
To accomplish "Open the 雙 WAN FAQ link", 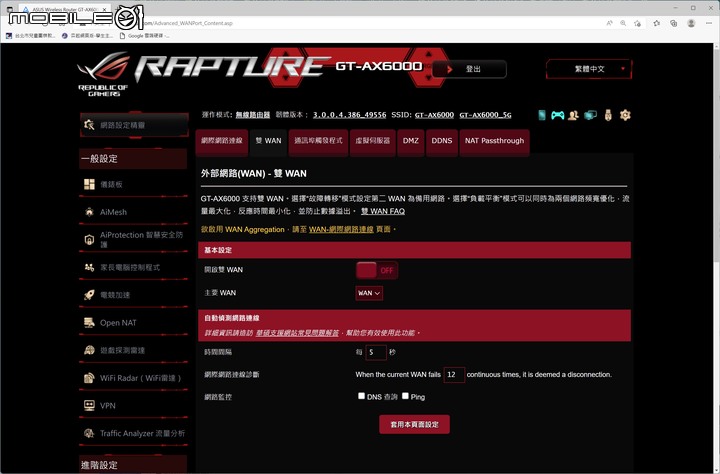I will (x=383, y=211).
